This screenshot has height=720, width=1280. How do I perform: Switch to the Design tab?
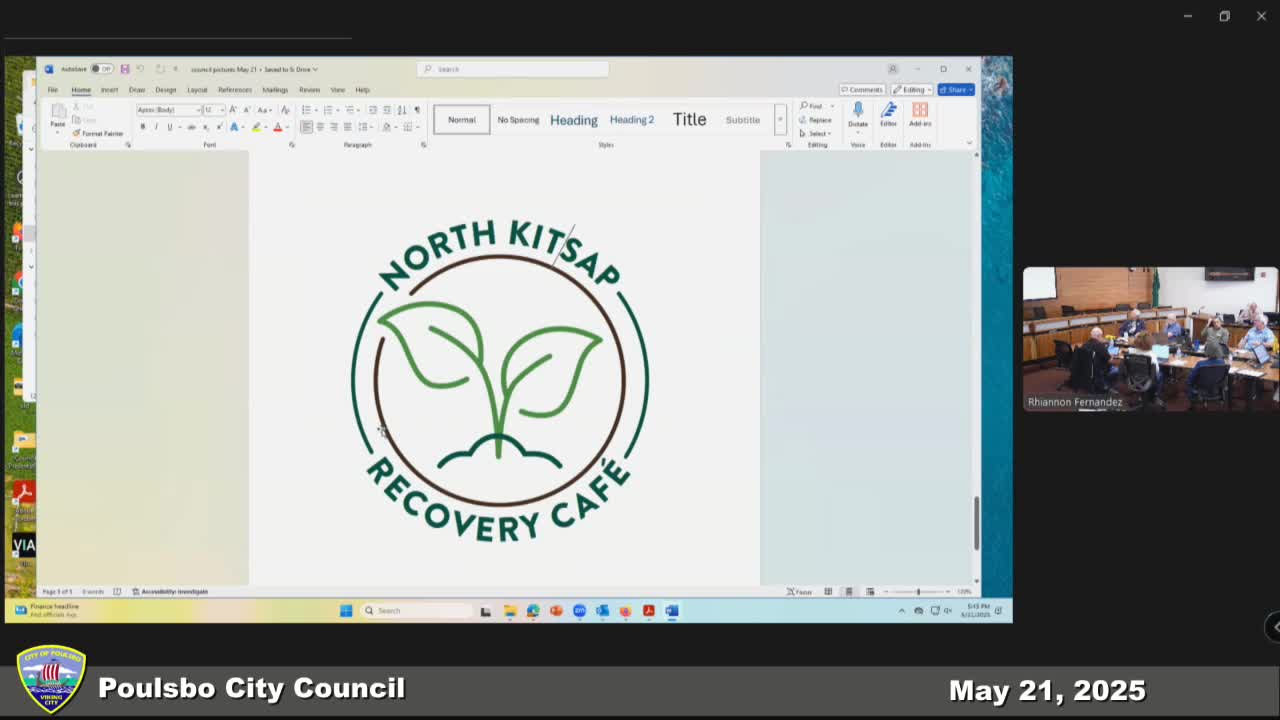pyautogui.click(x=166, y=90)
